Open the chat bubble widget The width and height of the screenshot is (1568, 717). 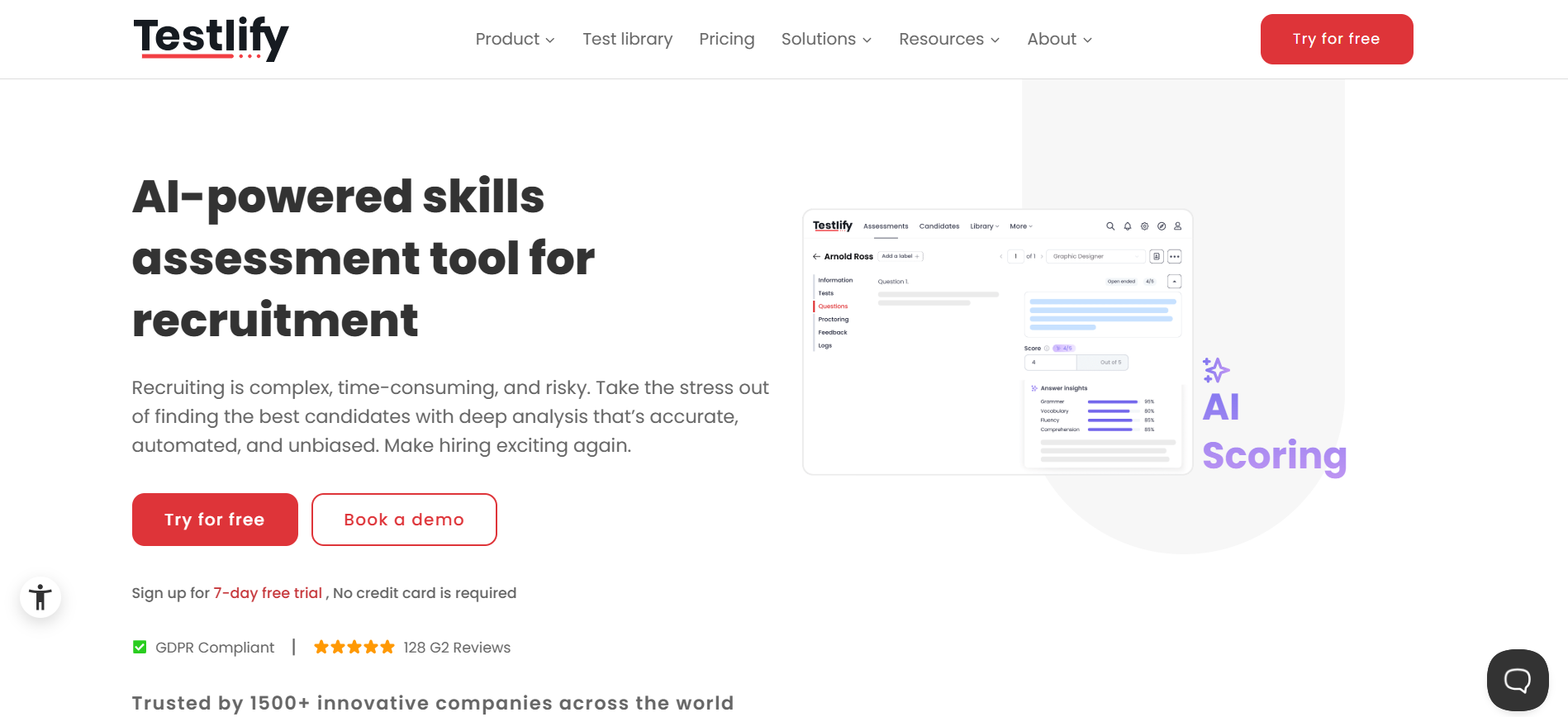(1518, 680)
